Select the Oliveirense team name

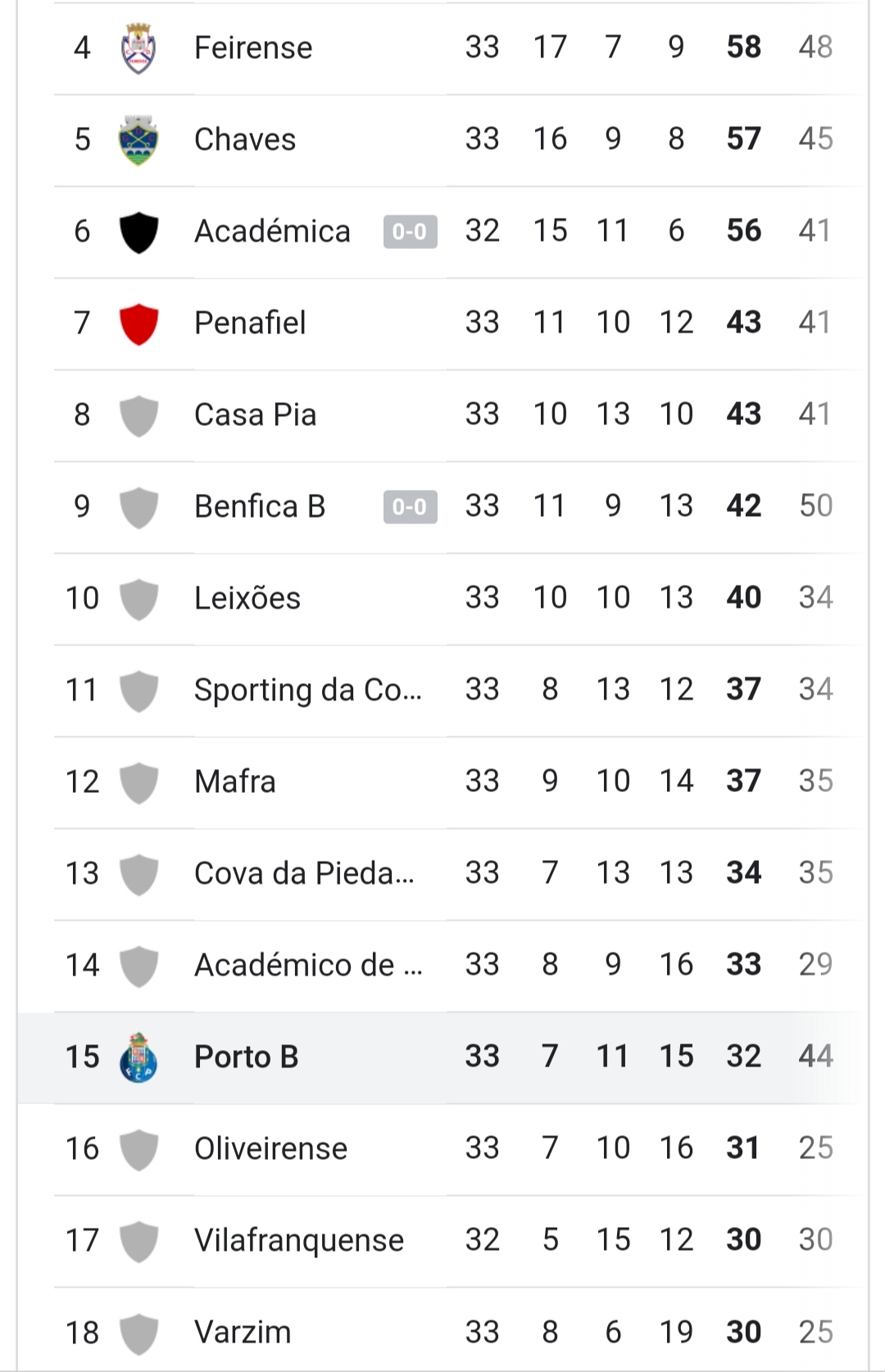coord(270,1148)
